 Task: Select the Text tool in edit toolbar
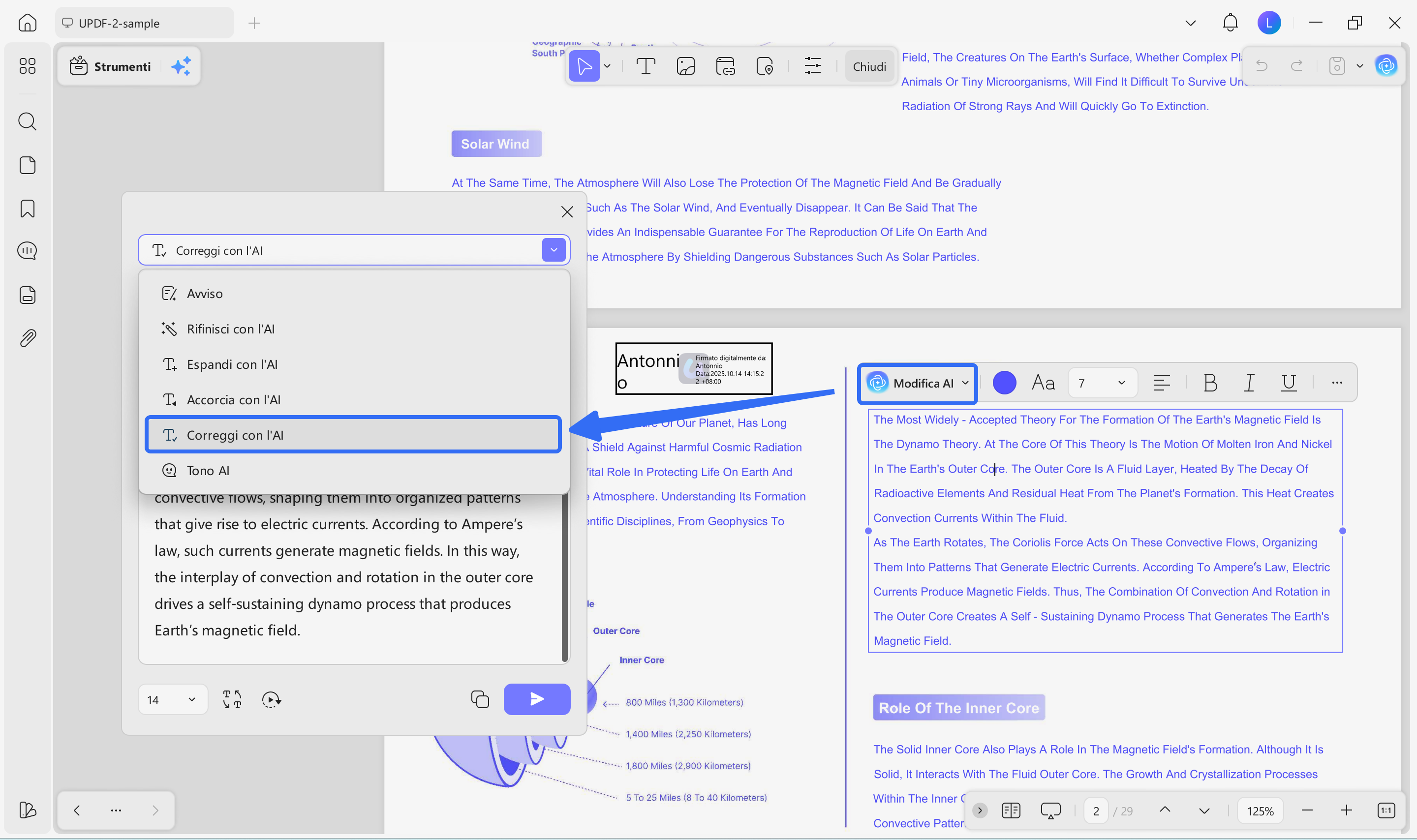pos(646,66)
